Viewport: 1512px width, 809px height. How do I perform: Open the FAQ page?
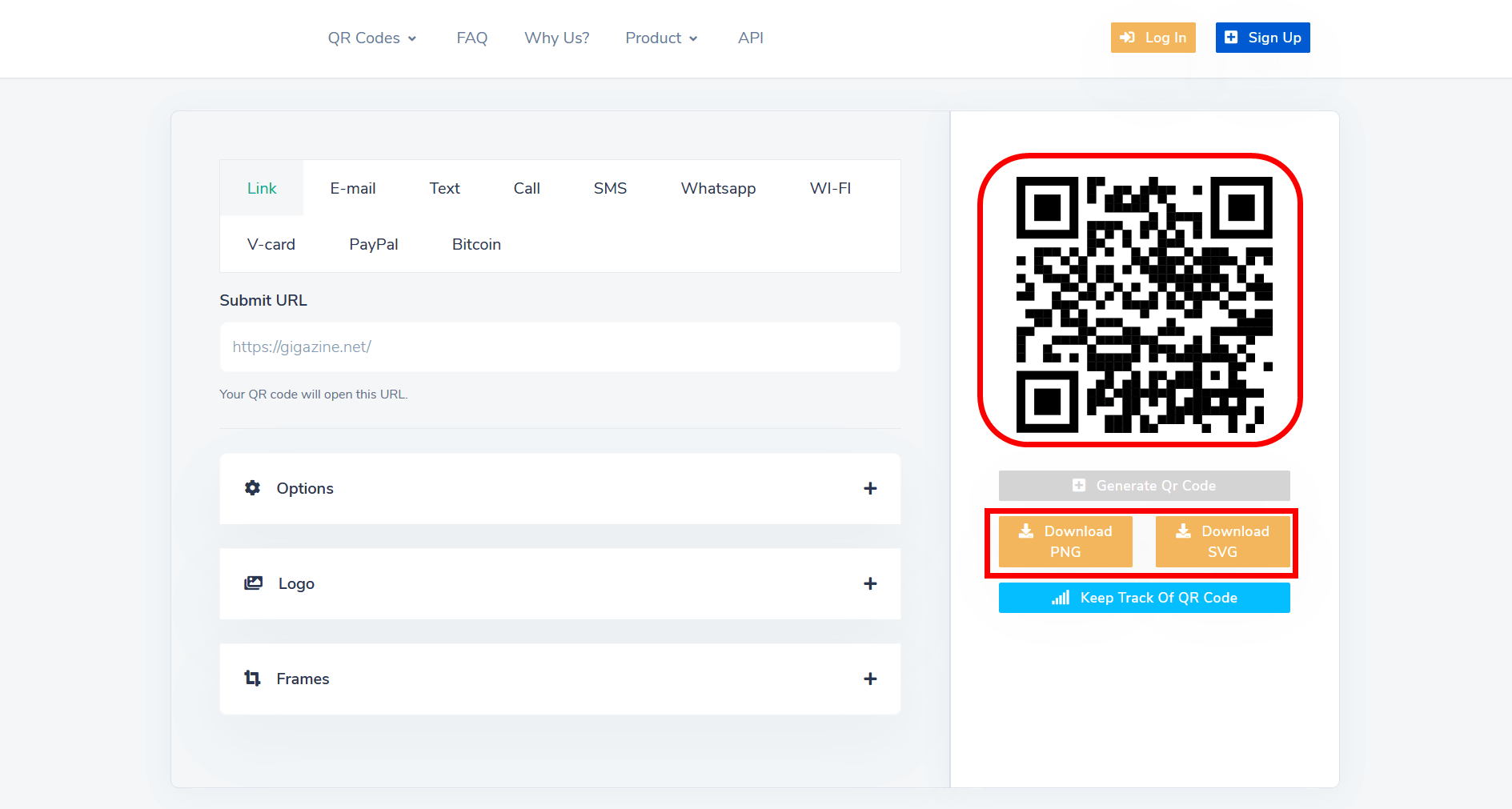471,38
